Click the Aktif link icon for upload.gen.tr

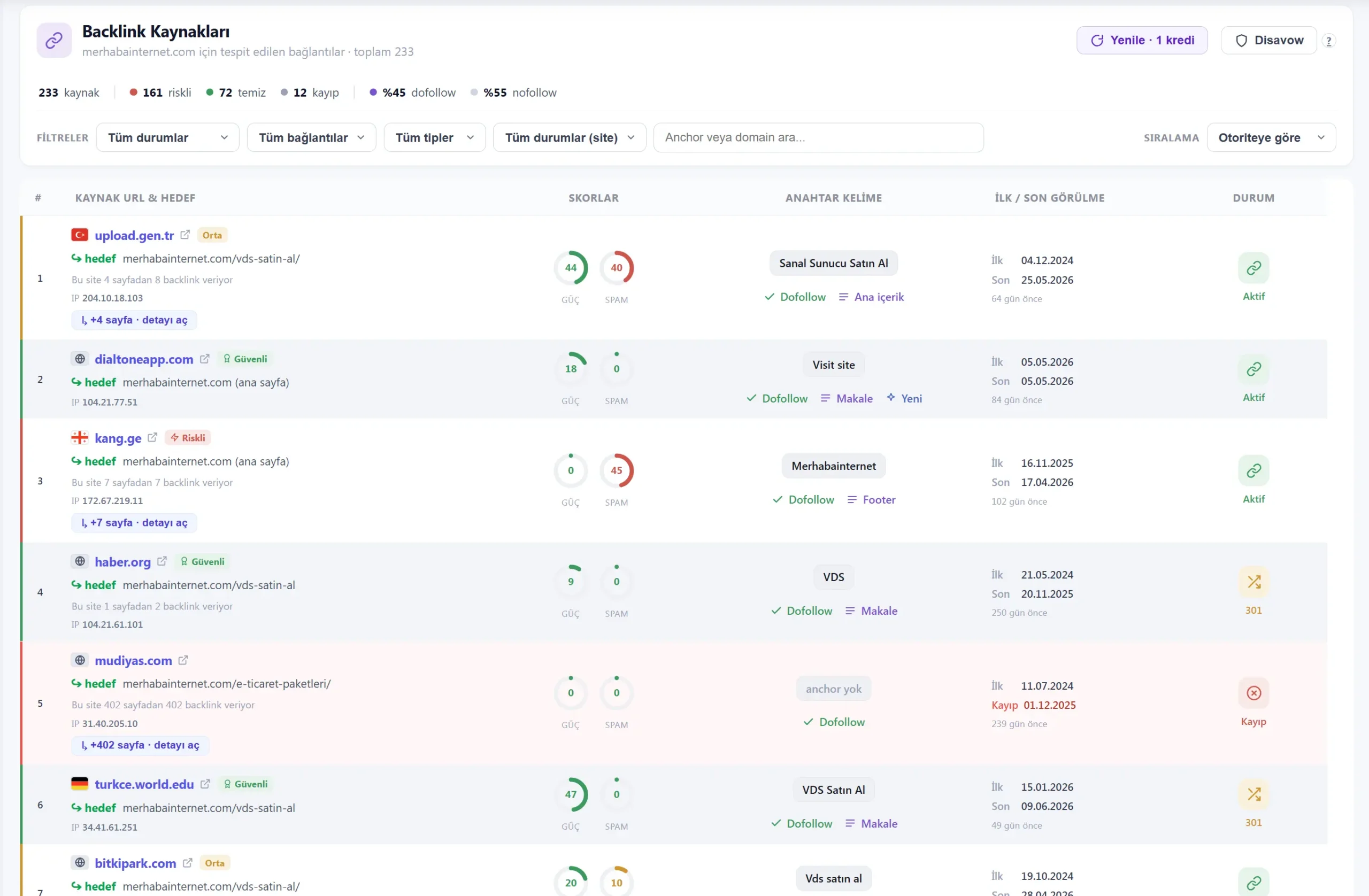tap(1253, 267)
